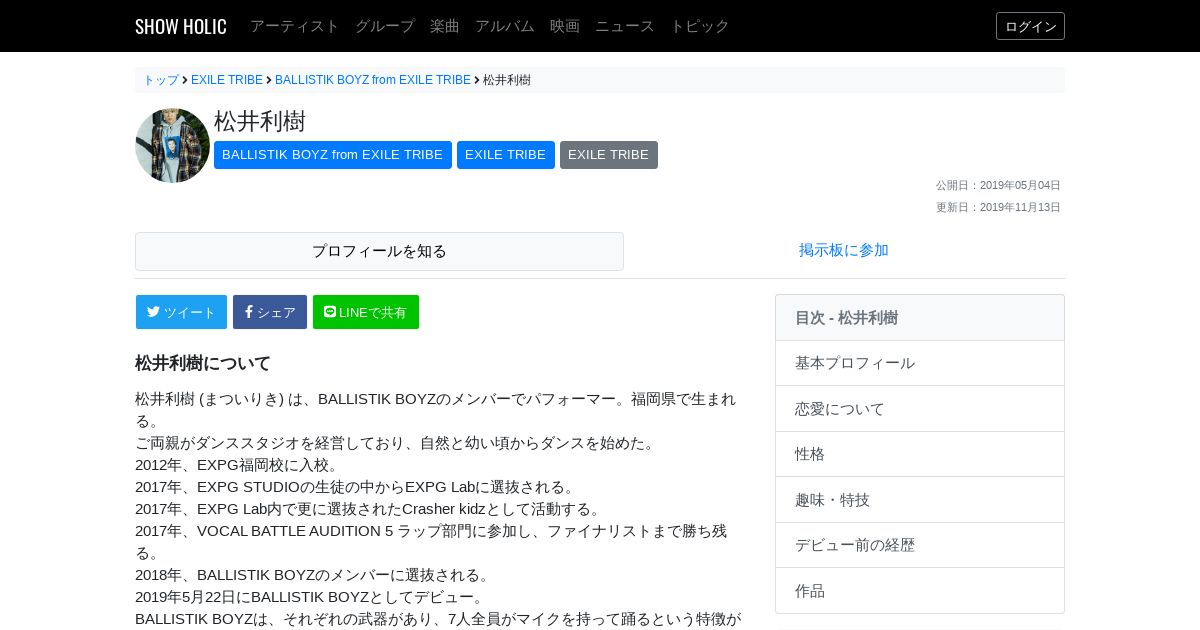
Task: Click the line 2012年、EXPG福岡校に入校。
Action: pyautogui.click(x=238, y=465)
